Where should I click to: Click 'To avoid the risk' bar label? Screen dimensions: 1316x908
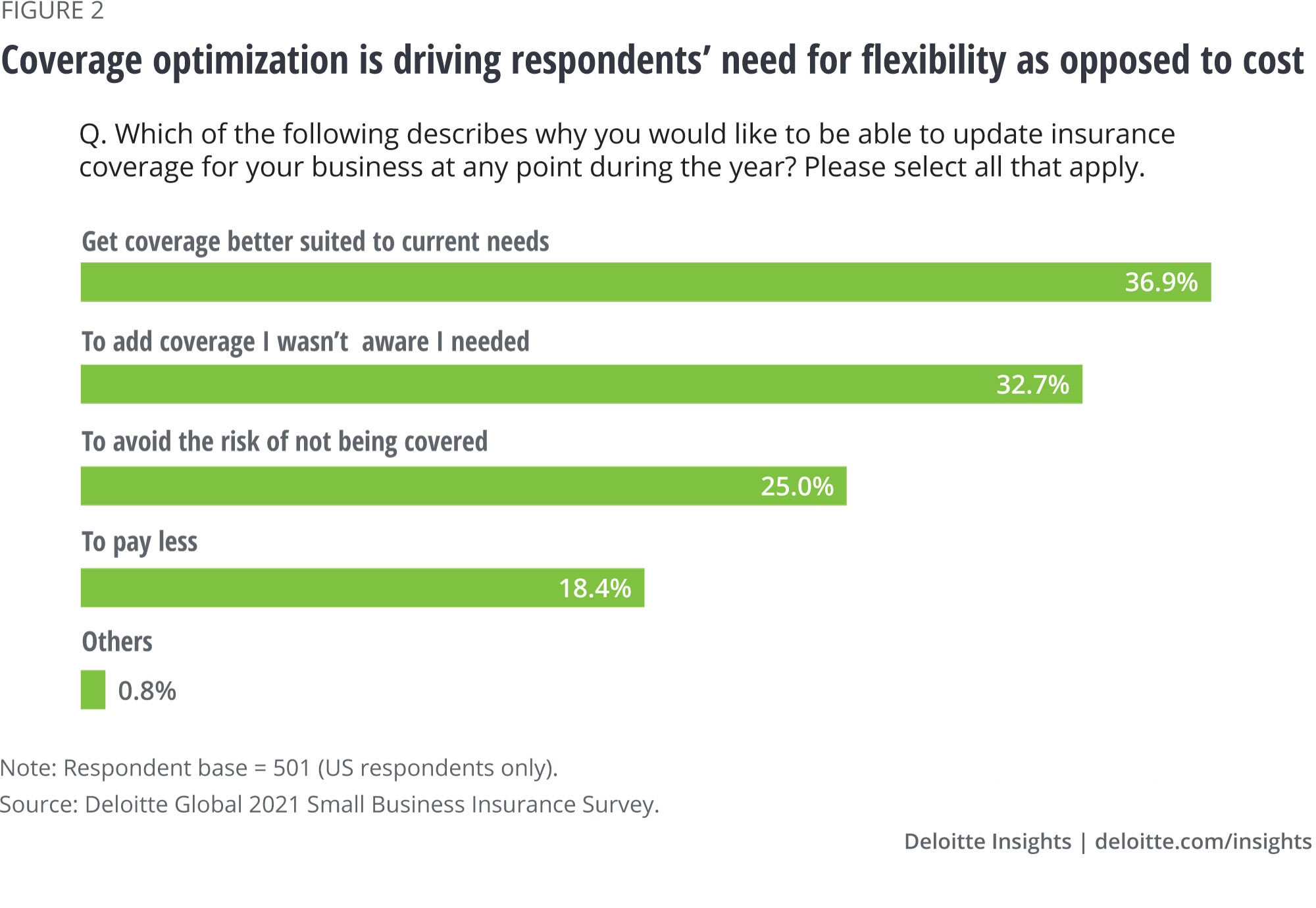pos(284,441)
